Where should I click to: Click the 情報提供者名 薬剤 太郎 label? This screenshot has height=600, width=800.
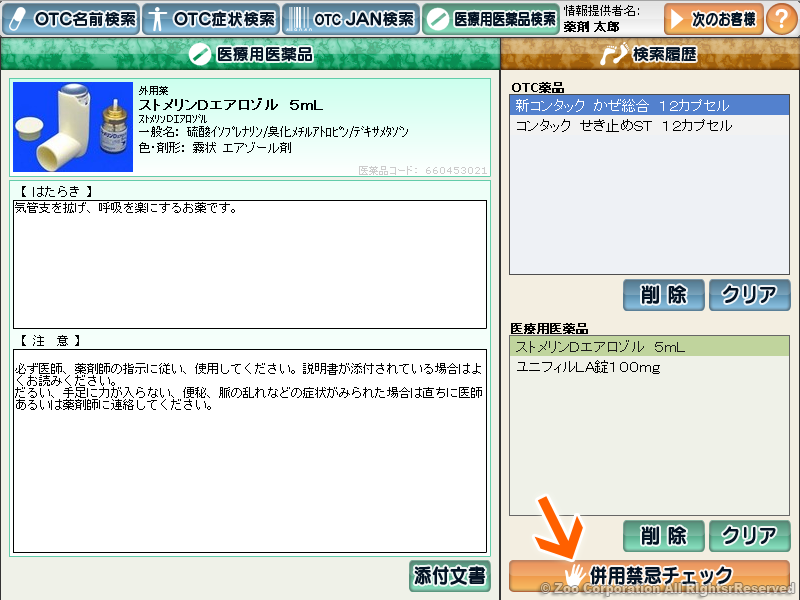click(602, 19)
